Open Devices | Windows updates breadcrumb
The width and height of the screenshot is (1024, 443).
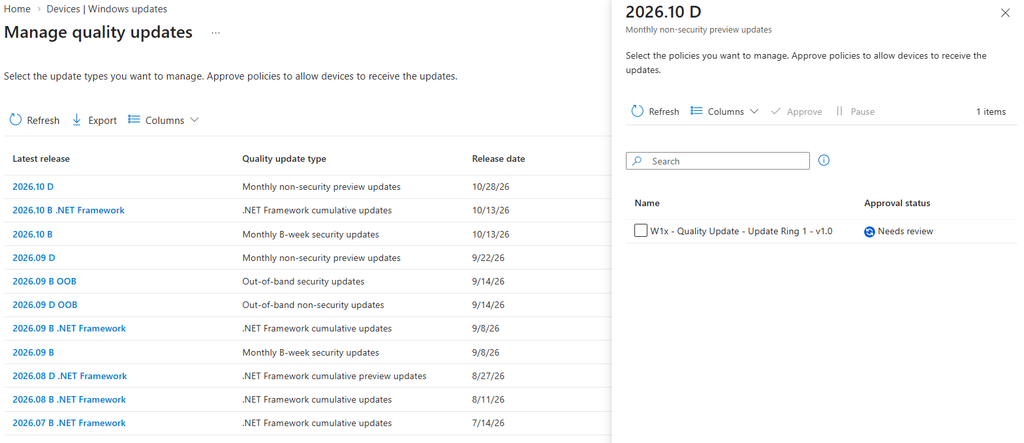[106, 9]
